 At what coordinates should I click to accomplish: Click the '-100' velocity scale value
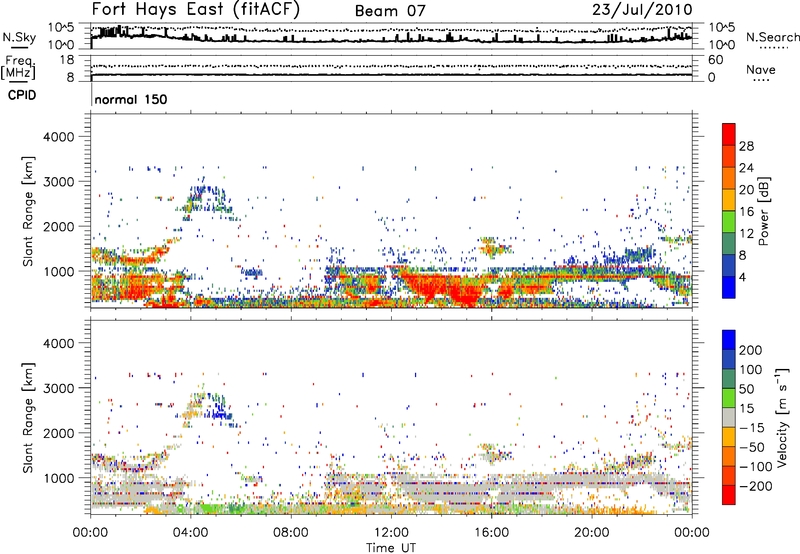(x=755, y=467)
